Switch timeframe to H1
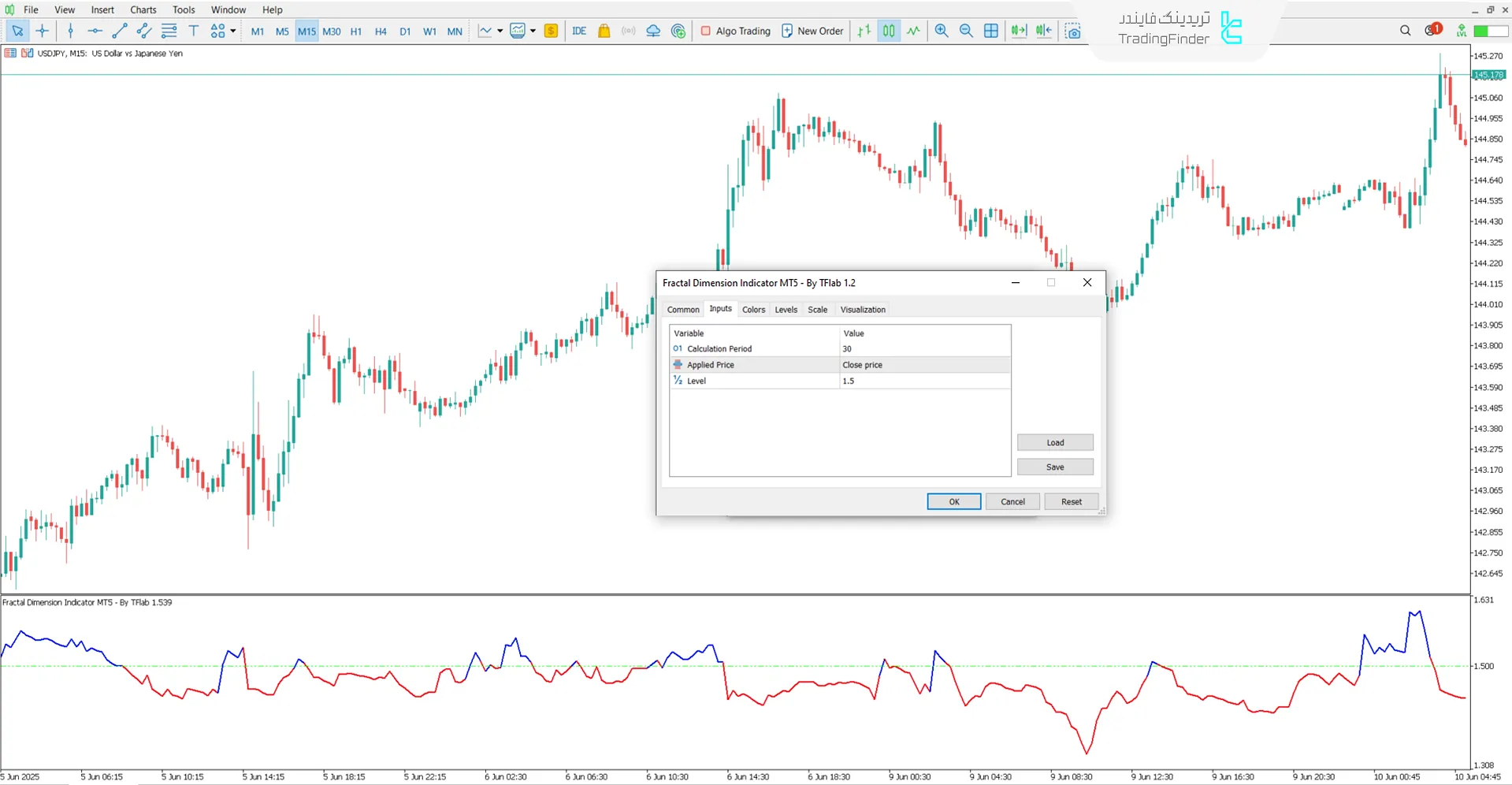The height and width of the screenshot is (785, 1512). pyautogui.click(x=356, y=32)
